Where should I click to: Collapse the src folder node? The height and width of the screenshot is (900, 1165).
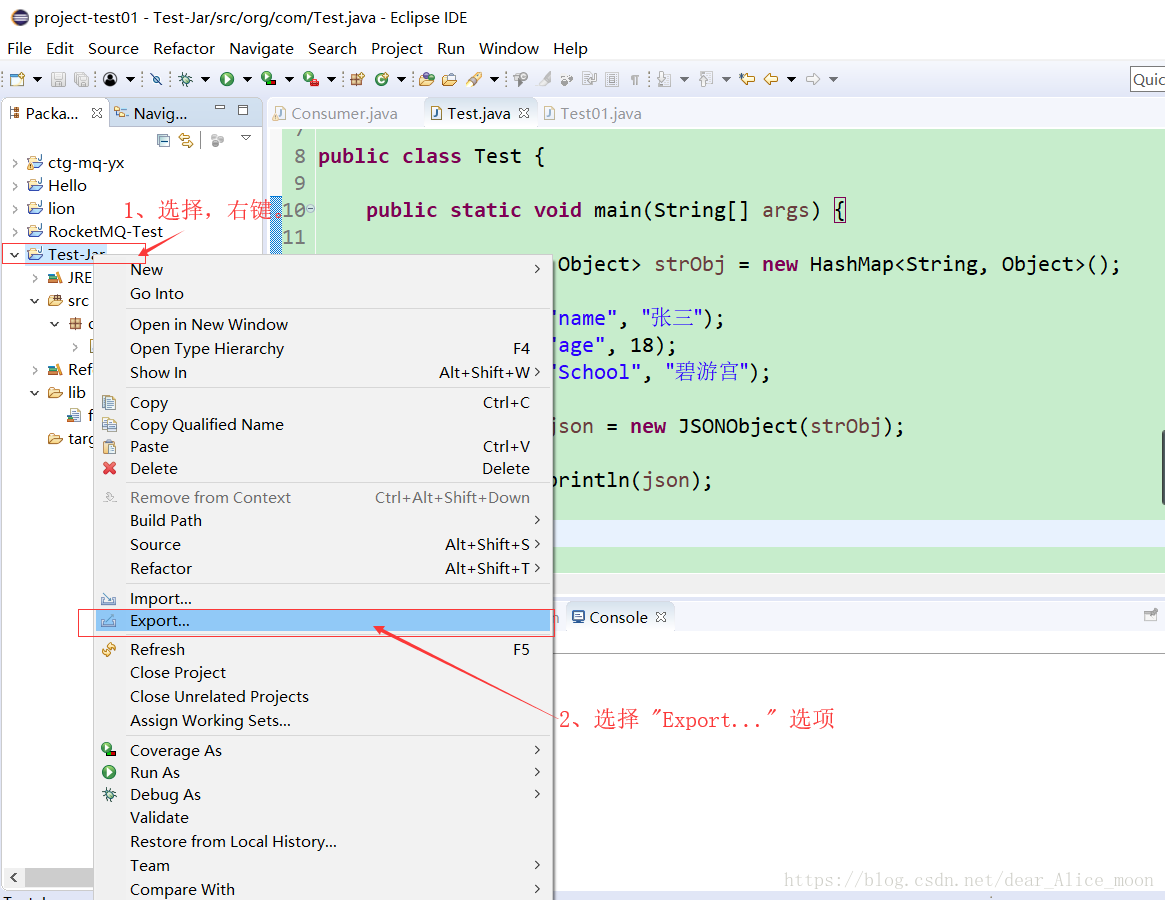[34, 301]
